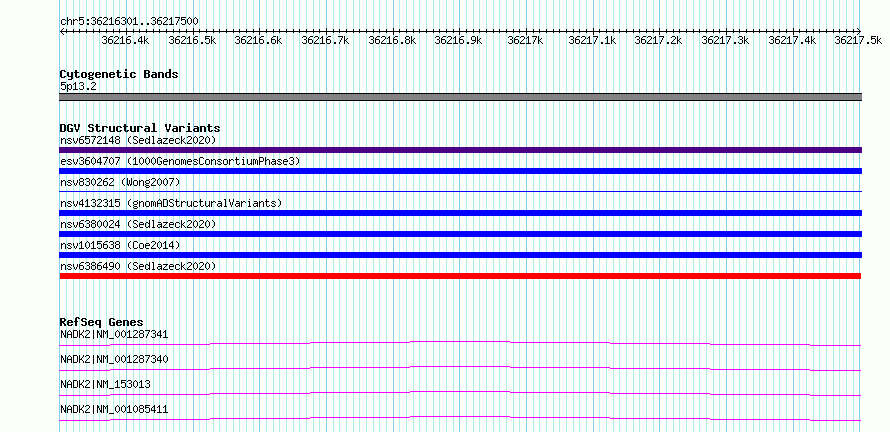Click the magenta line of NADK2|NM_153013
Viewport: 890px width, 432px height.
pos(460,393)
